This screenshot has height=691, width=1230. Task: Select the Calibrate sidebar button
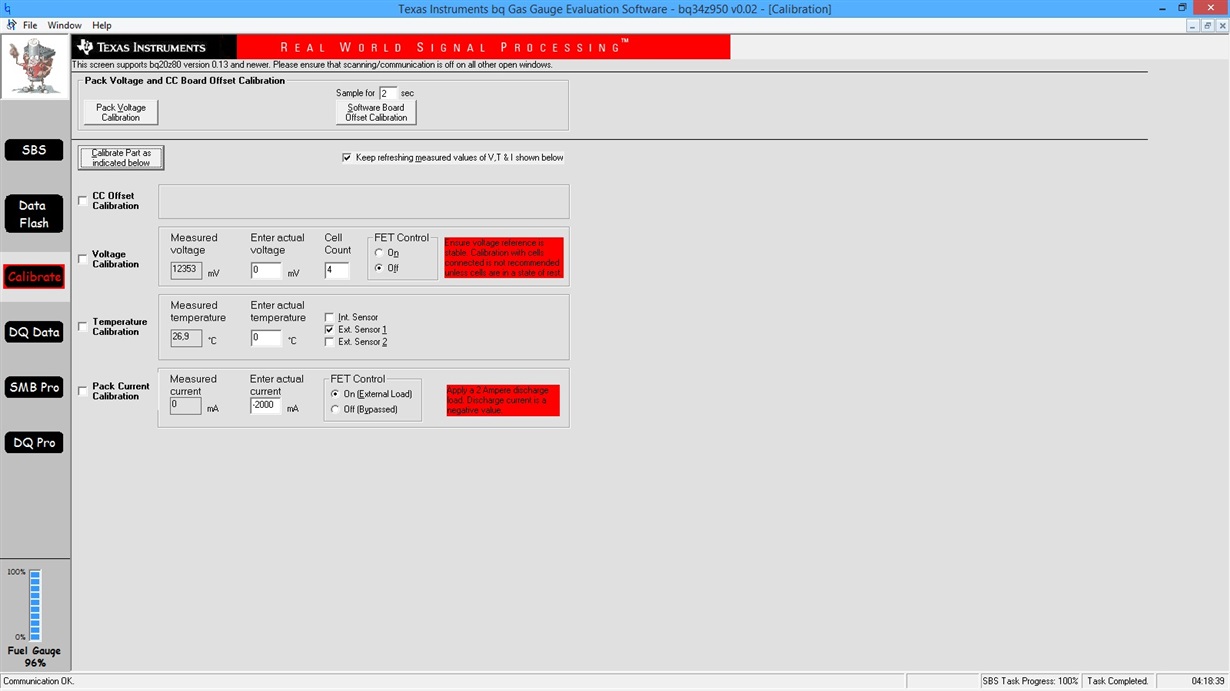click(x=34, y=277)
